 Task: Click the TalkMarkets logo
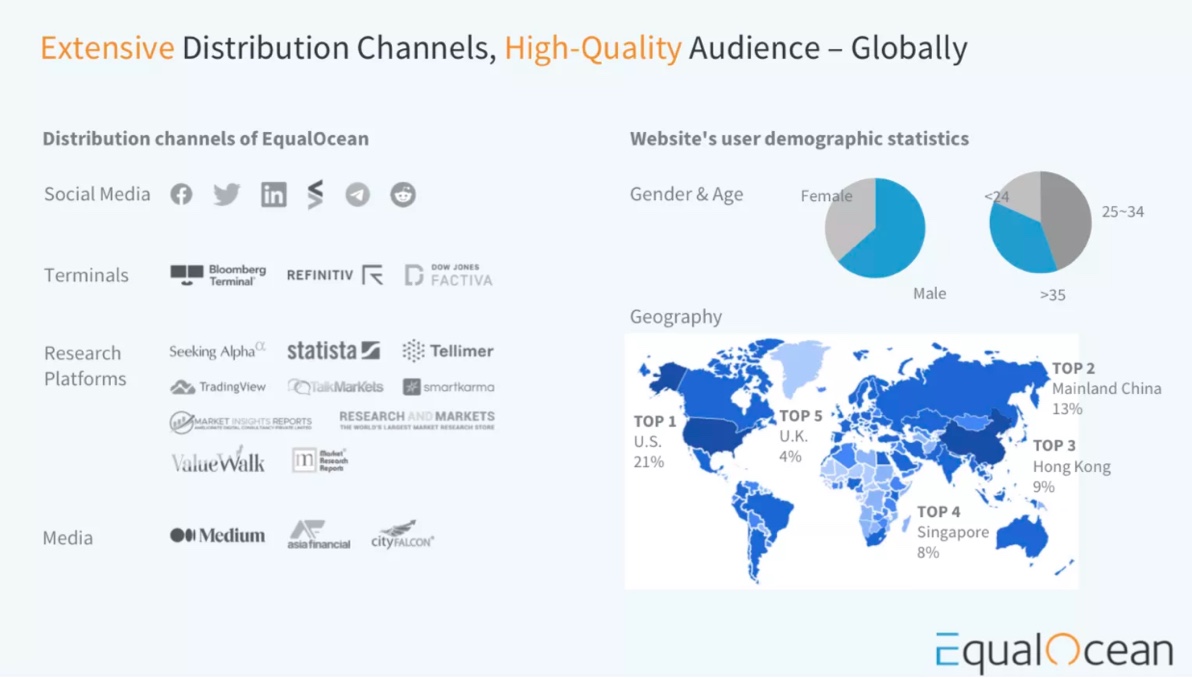coord(335,387)
